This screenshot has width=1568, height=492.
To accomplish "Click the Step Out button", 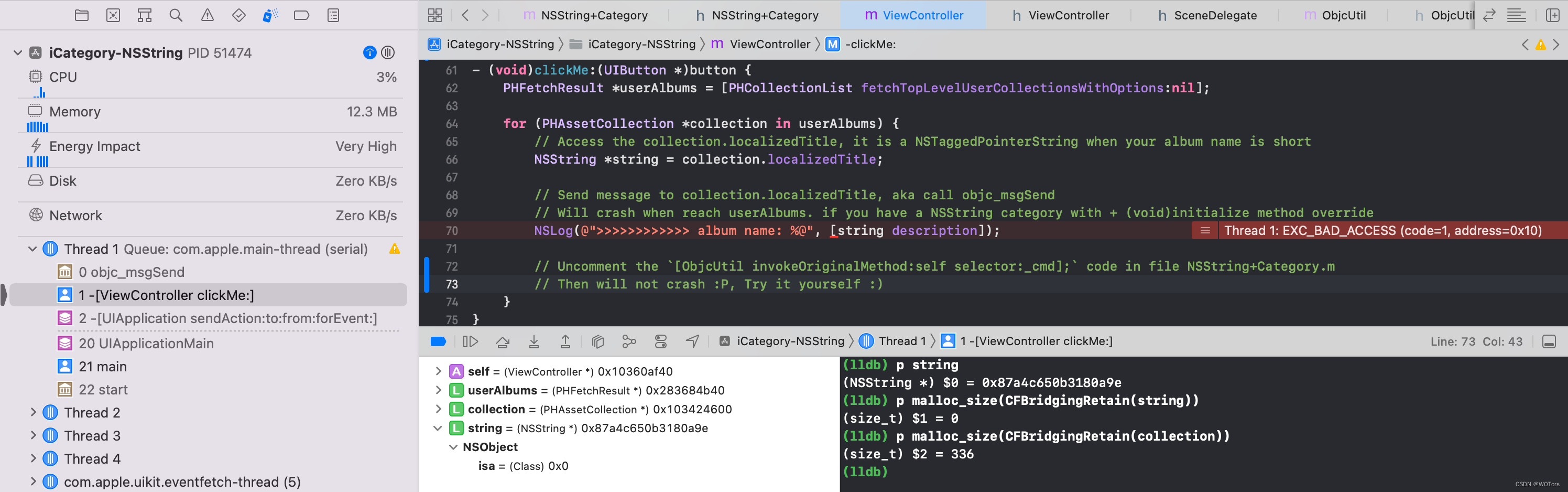I will [565, 341].
